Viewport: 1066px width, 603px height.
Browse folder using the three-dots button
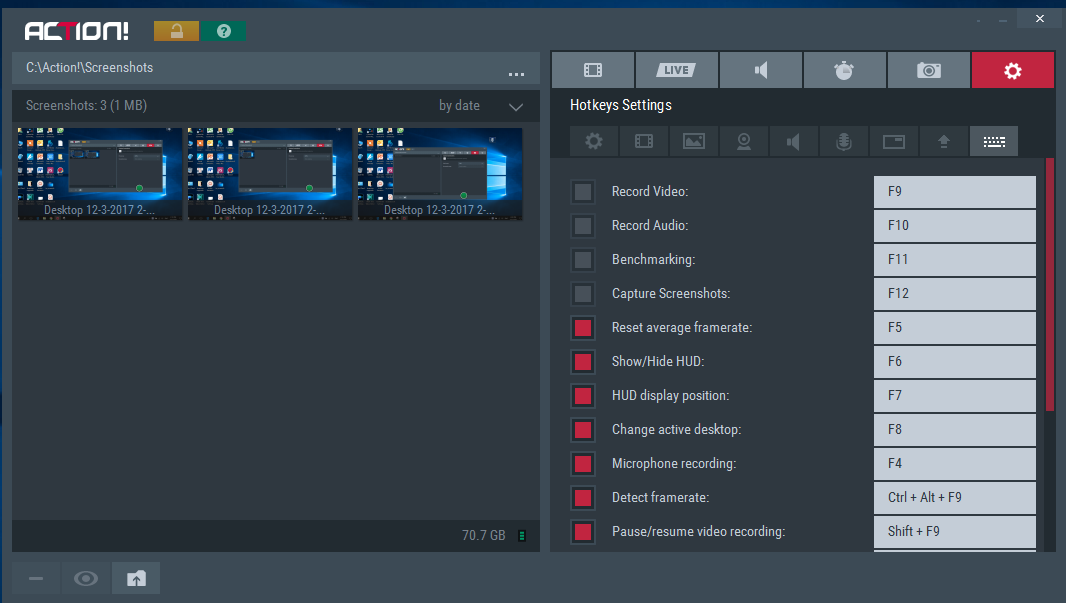[516, 72]
